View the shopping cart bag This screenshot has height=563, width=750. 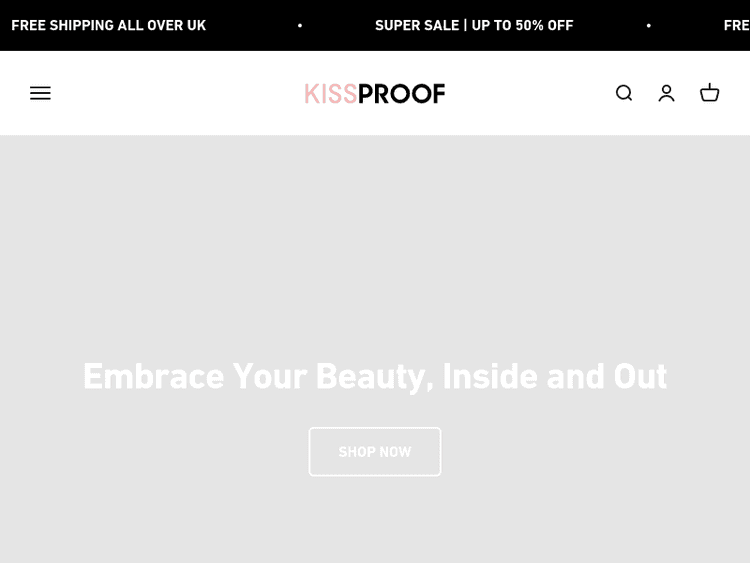pos(709,93)
